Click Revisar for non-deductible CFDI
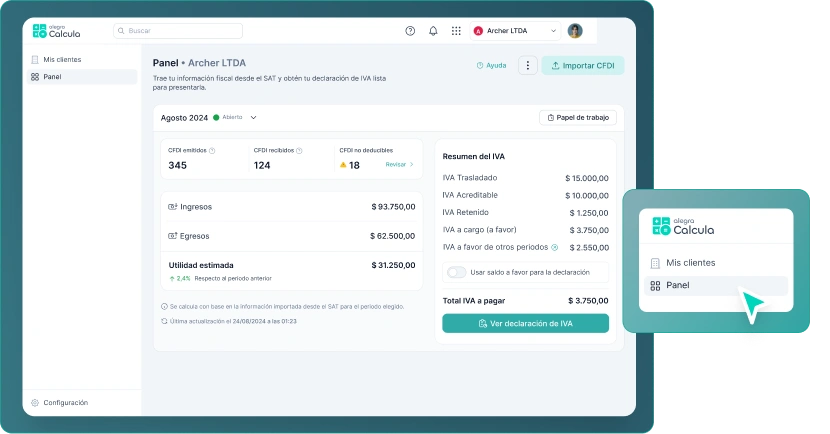The height and width of the screenshot is (434, 830). click(x=399, y=164)
